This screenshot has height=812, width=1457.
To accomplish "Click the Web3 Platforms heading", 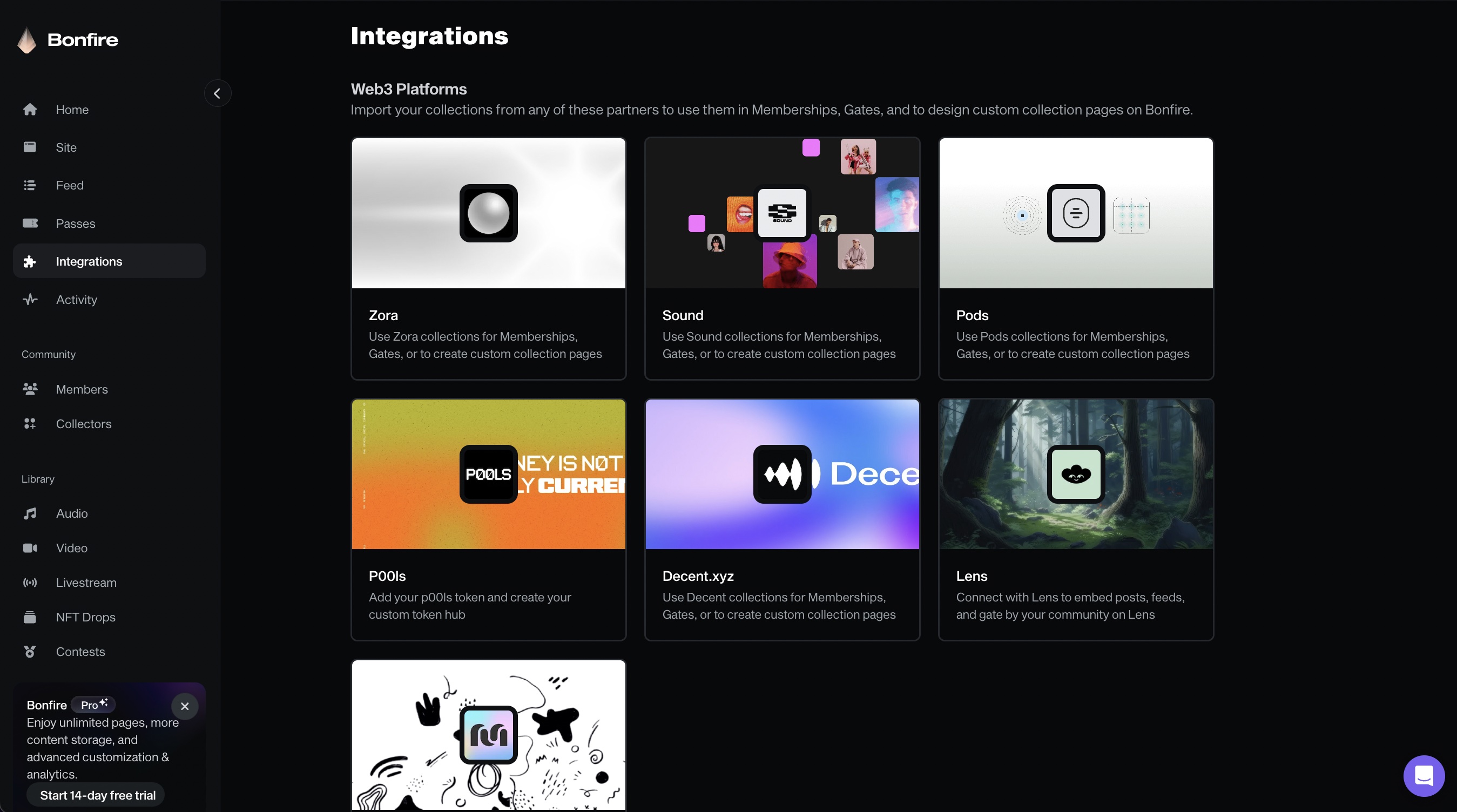I will (408, 89).
